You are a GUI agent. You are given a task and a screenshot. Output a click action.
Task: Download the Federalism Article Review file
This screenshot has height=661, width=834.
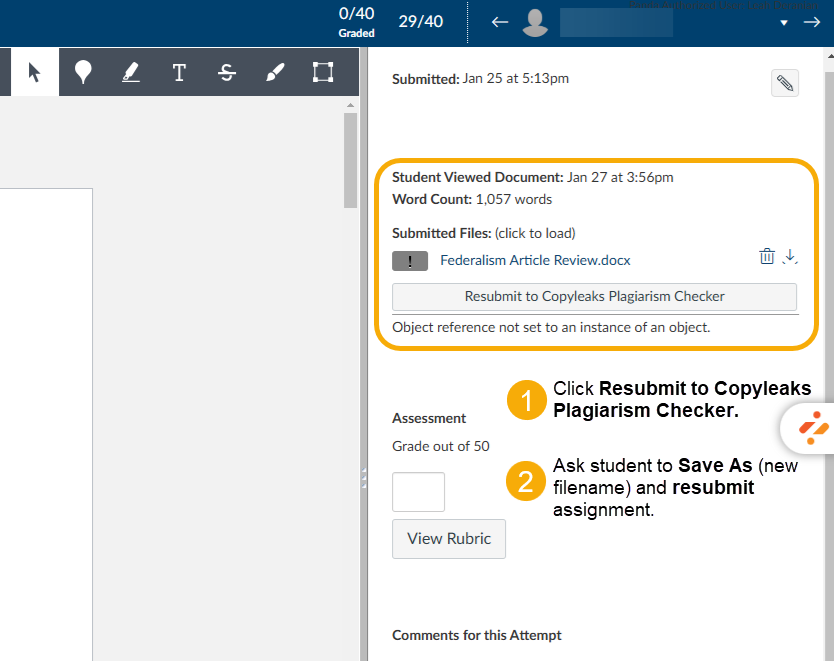click(790, 256)
